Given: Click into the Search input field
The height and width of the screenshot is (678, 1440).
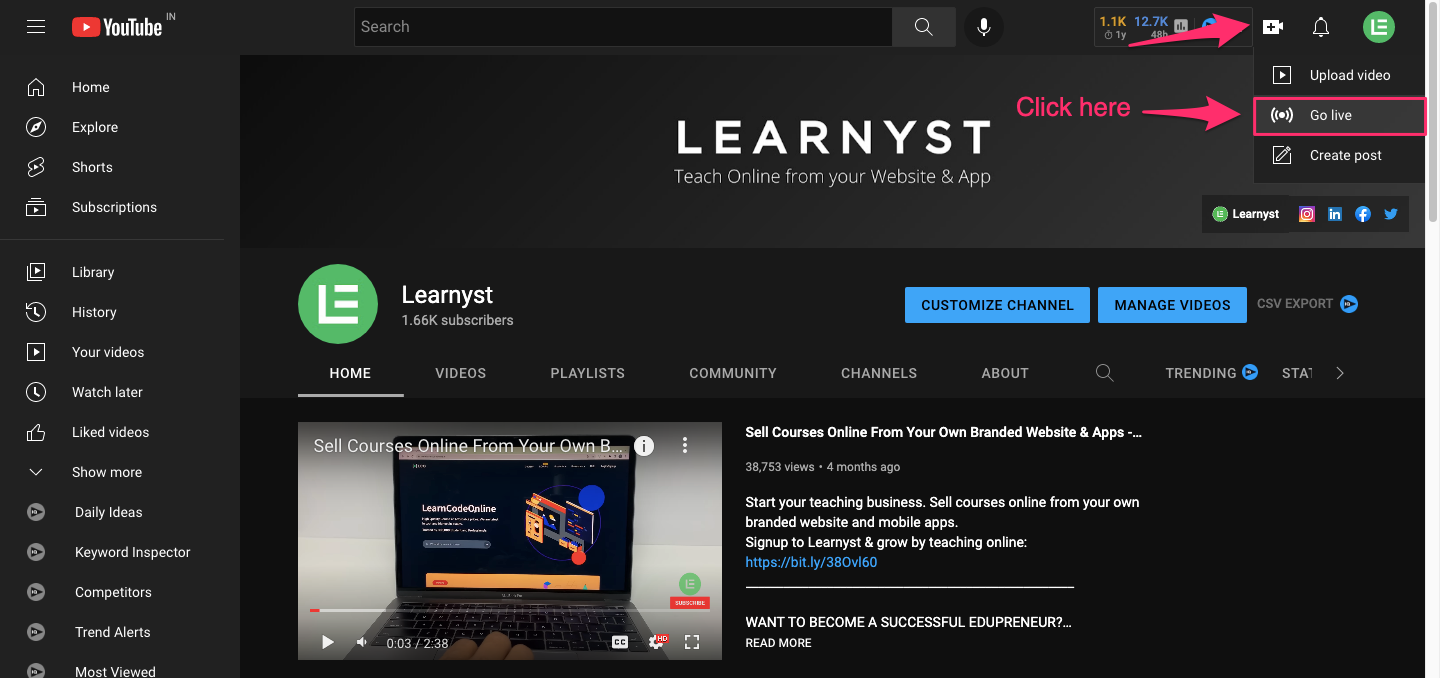Looking at the screenshot, I should pyautogui.click(x=623, y=27).
